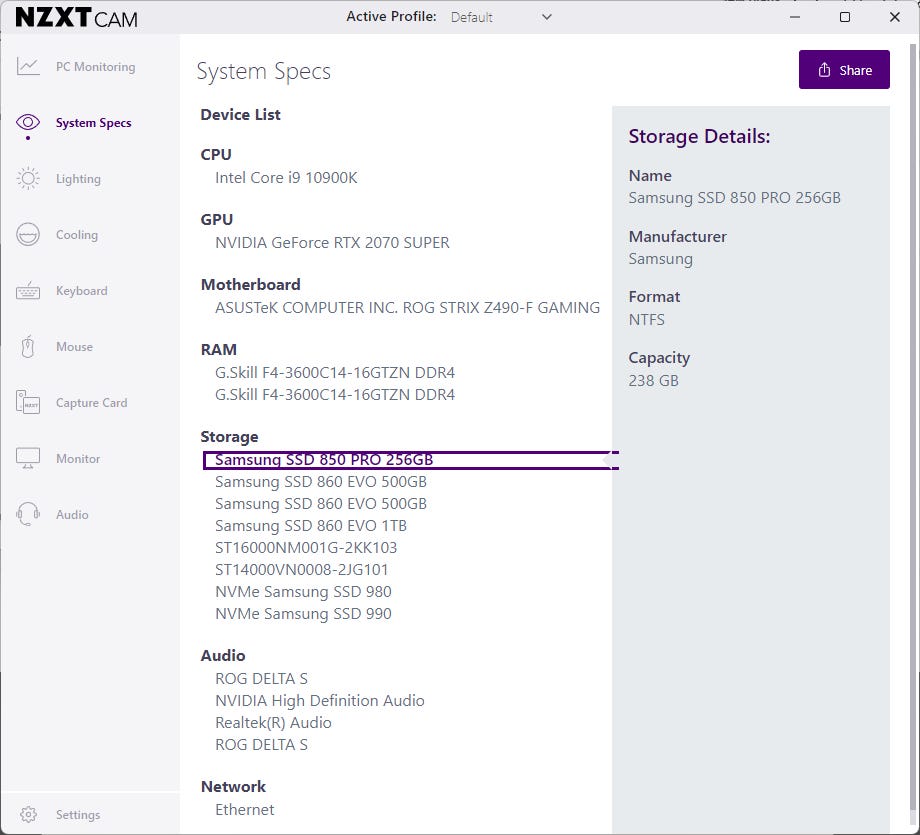Open PC Monitoring chart icon
The image size is (920, 835).
coord(28,66)
